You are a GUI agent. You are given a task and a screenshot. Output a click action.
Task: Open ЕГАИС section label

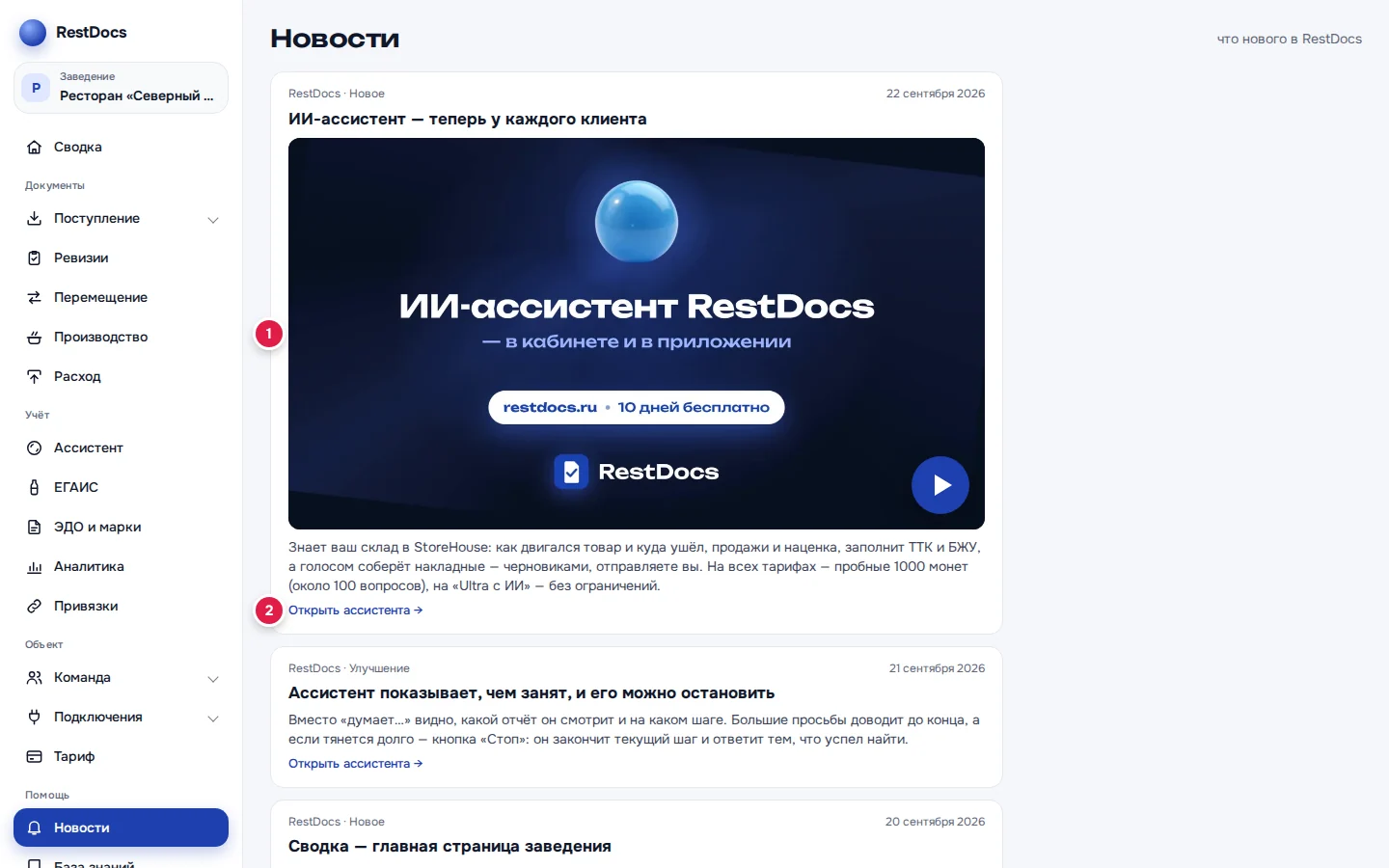pos(76,488)
